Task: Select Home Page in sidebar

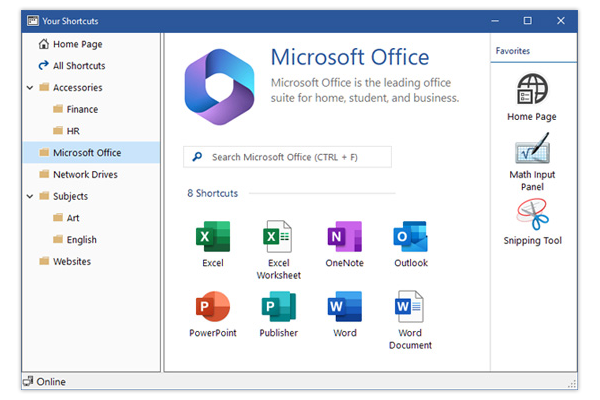Action: [x=78, y=44]
